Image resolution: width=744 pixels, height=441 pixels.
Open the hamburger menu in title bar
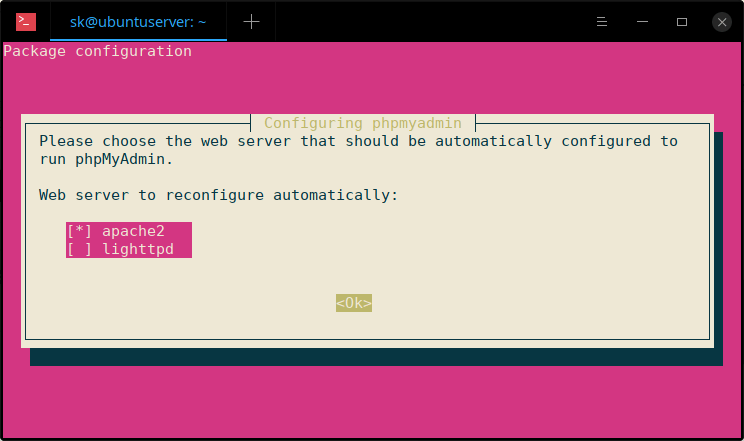tap(602, 21)
